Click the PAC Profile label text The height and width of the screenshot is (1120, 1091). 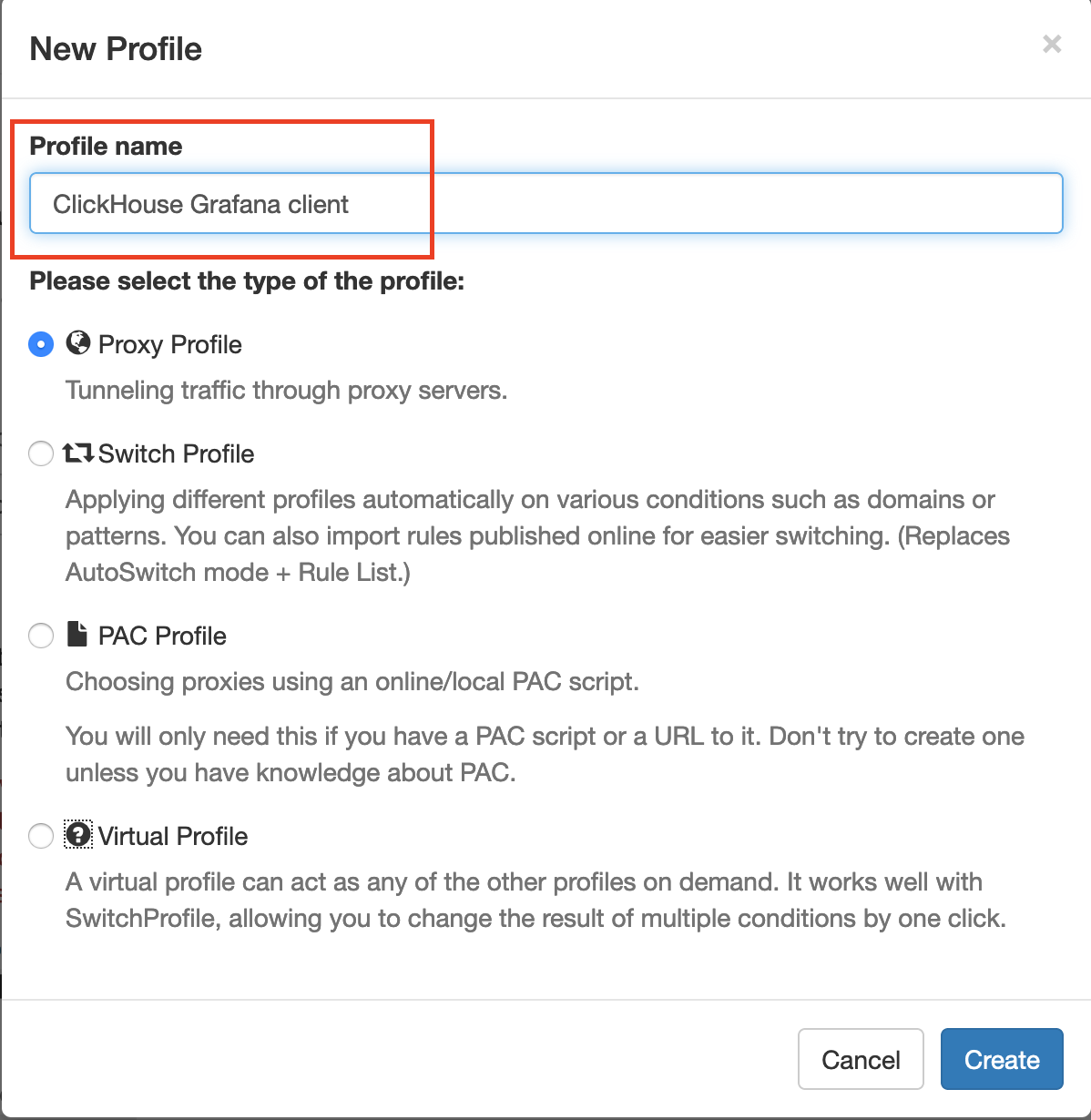pos(162,636)
